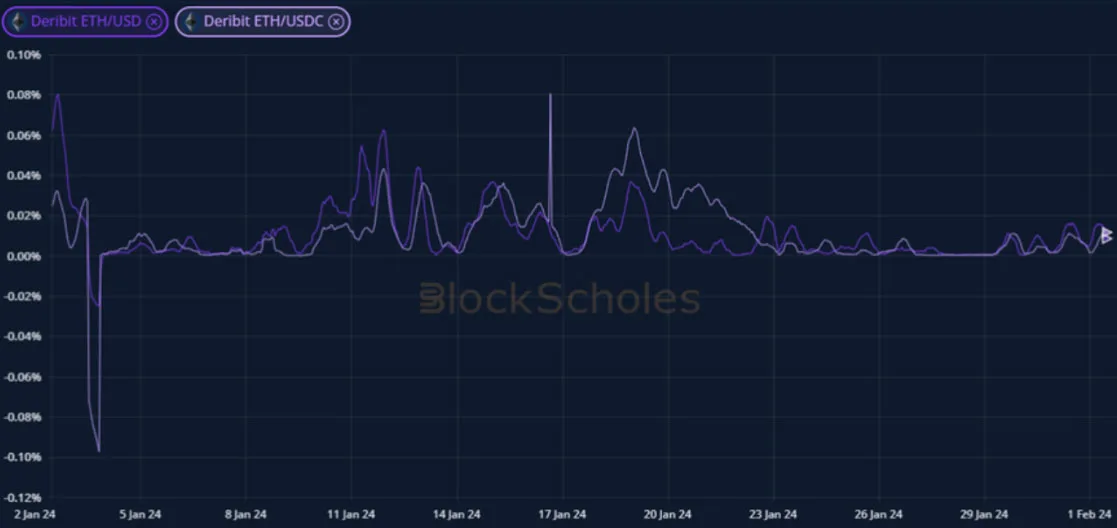Click the 17 Jan 24 date label

coord(563,514)
